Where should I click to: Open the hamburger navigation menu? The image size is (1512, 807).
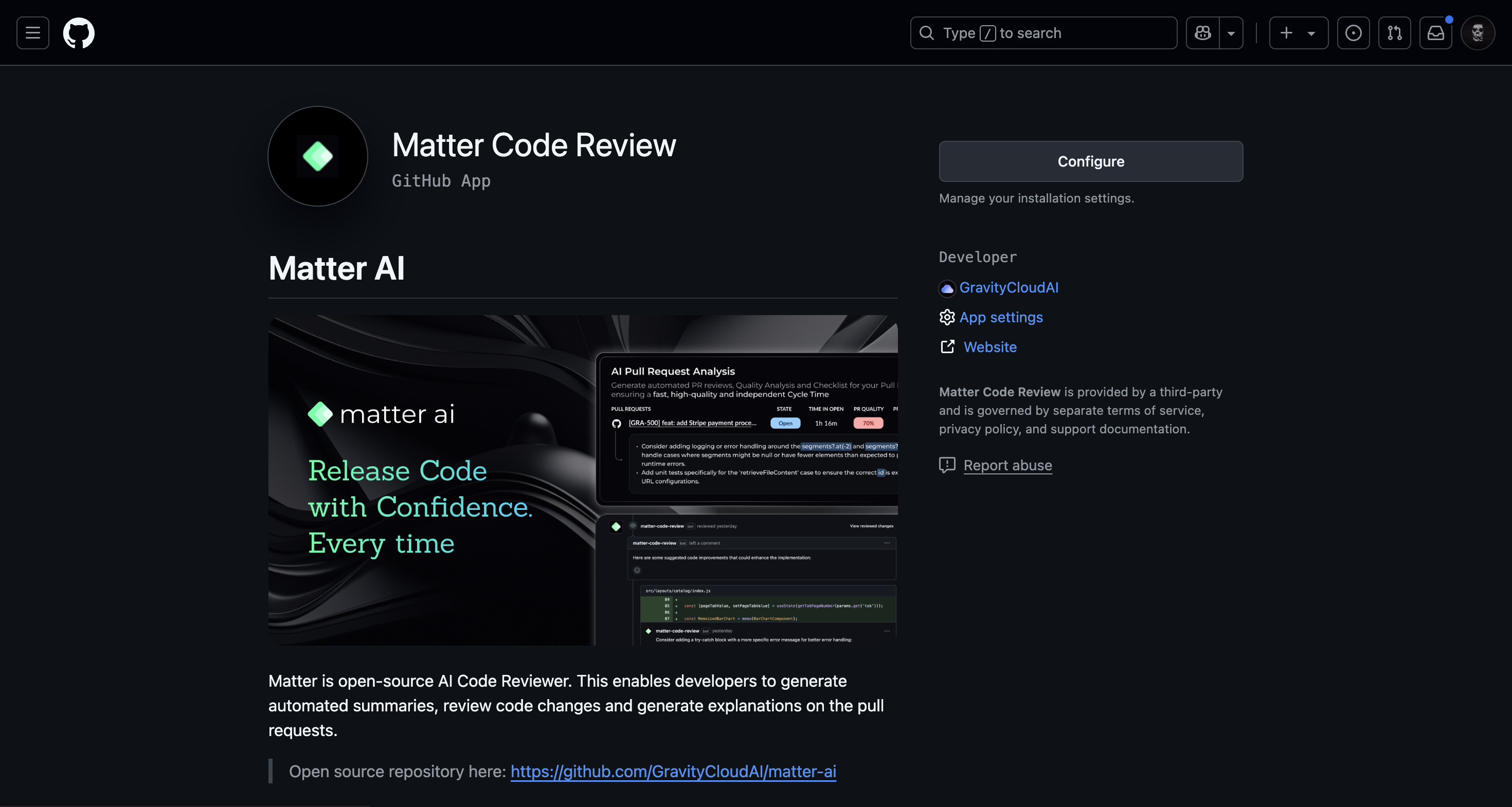click(x=33, y=33)
